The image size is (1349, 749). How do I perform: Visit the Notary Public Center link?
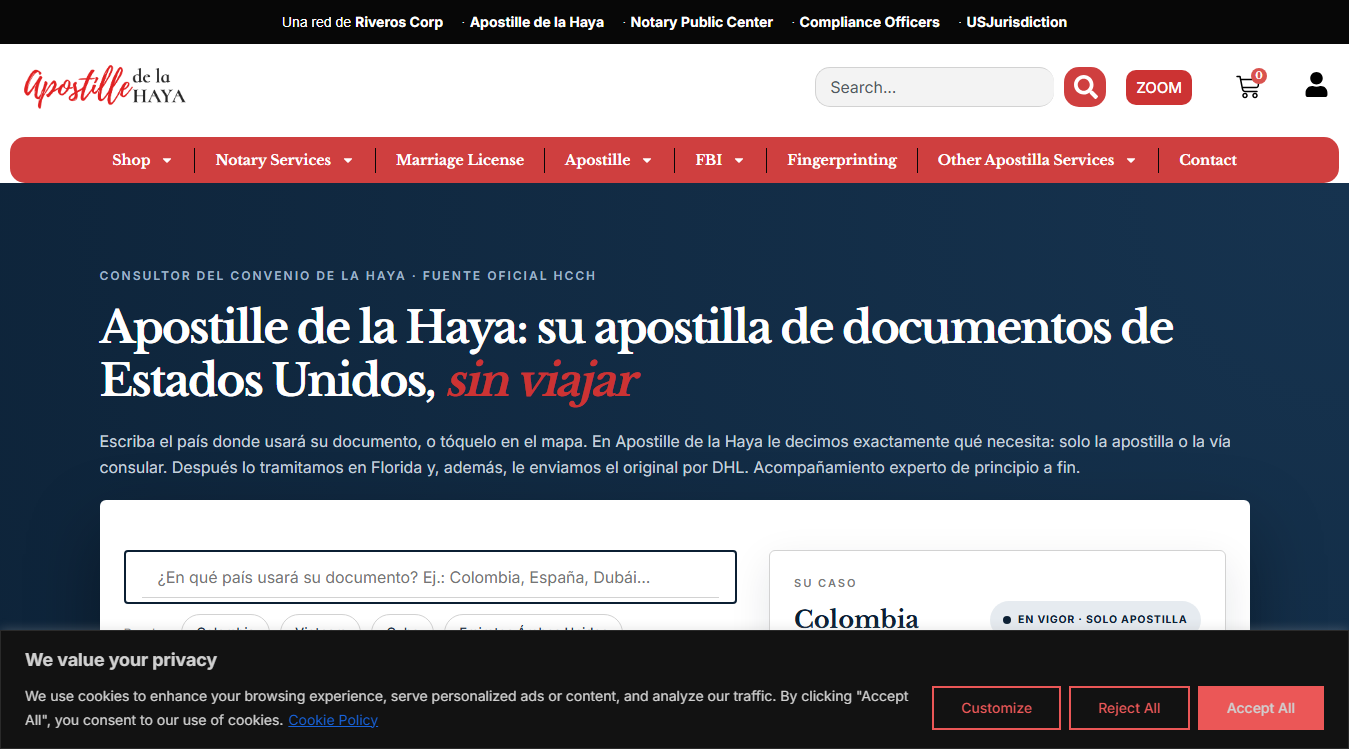tap(702, 22)
